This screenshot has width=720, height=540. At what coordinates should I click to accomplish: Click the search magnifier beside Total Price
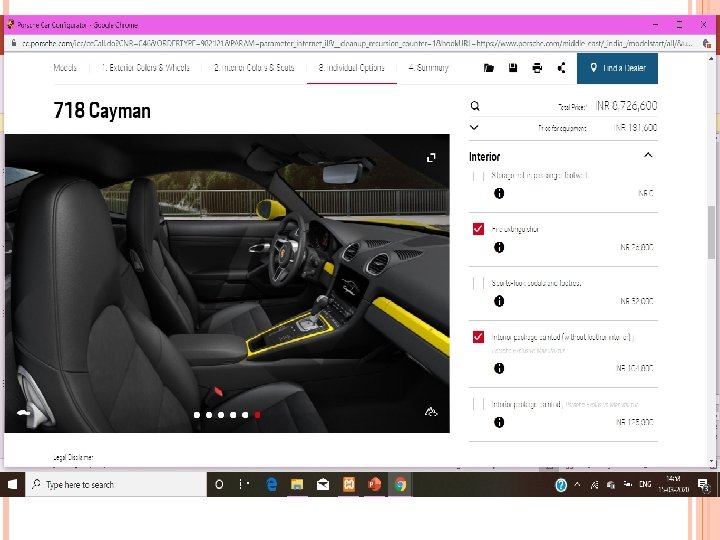[475, 106]
